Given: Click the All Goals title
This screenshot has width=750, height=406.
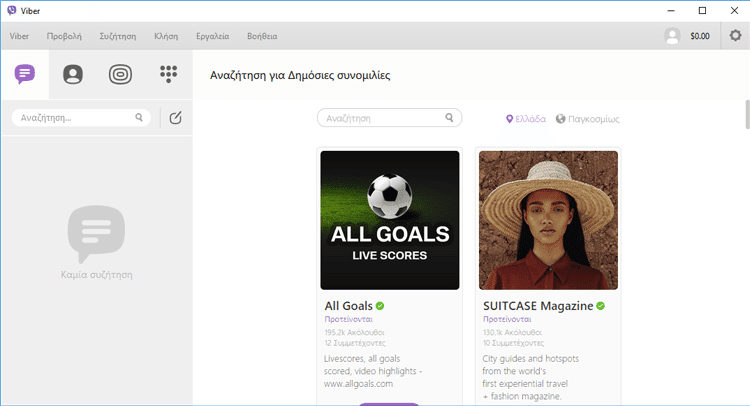Looking at the screenshot, I should coord(348,306).
